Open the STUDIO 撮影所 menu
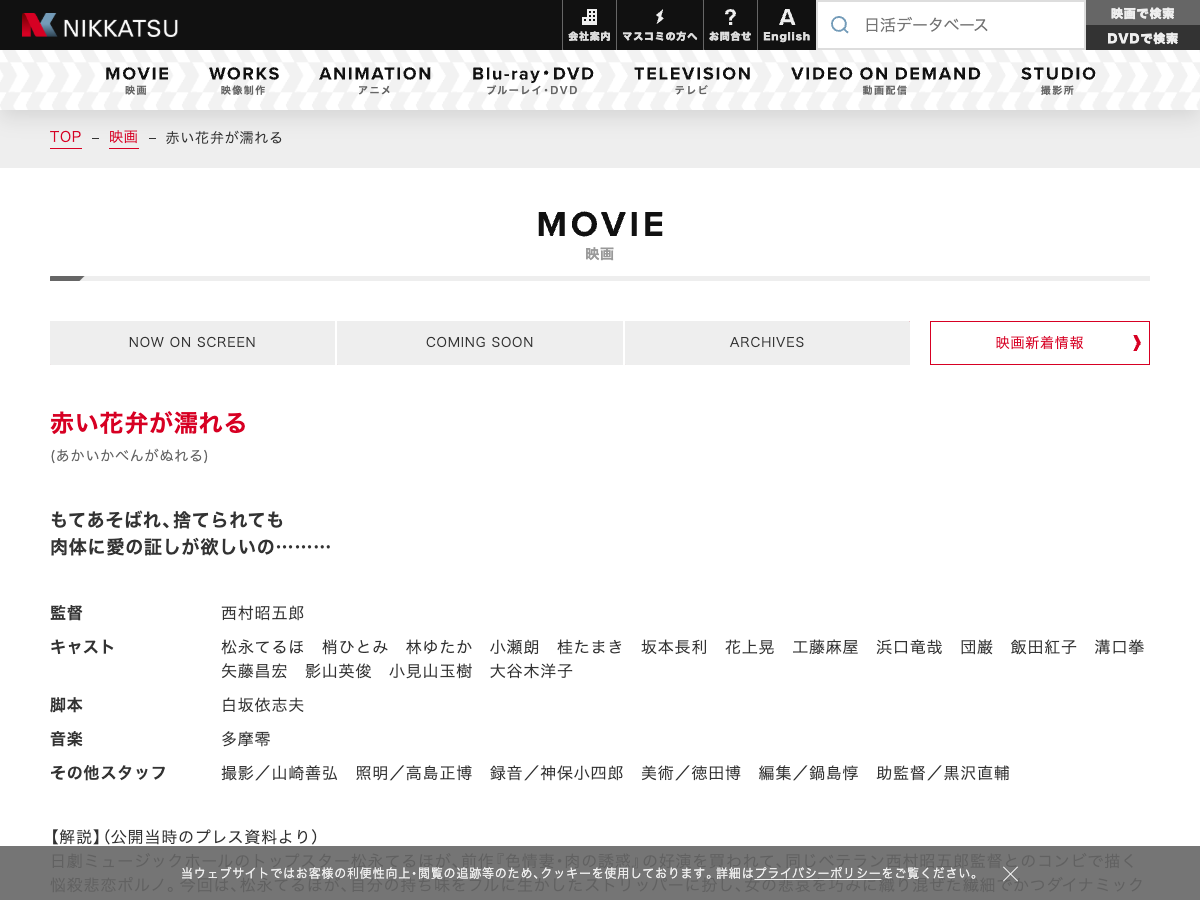Viewport: 1200px width, 900px height. (1058, 80)
